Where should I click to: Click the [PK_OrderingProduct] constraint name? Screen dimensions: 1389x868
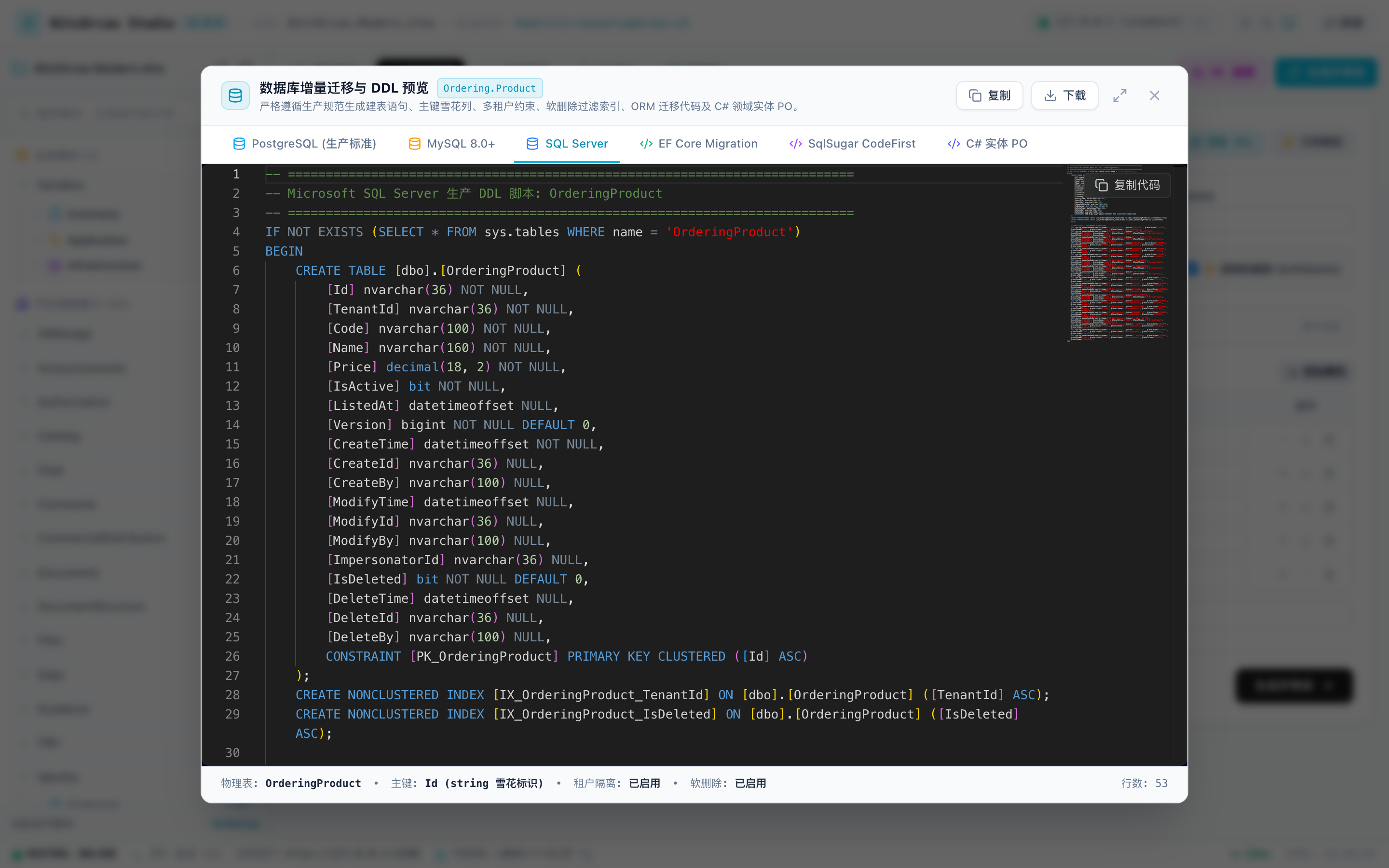click(484, 656)
